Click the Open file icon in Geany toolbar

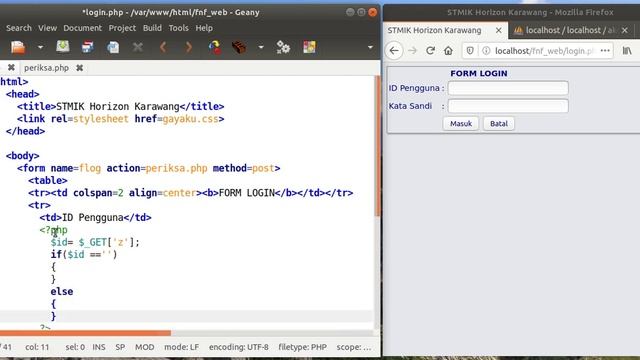click(x=18, y=47)
